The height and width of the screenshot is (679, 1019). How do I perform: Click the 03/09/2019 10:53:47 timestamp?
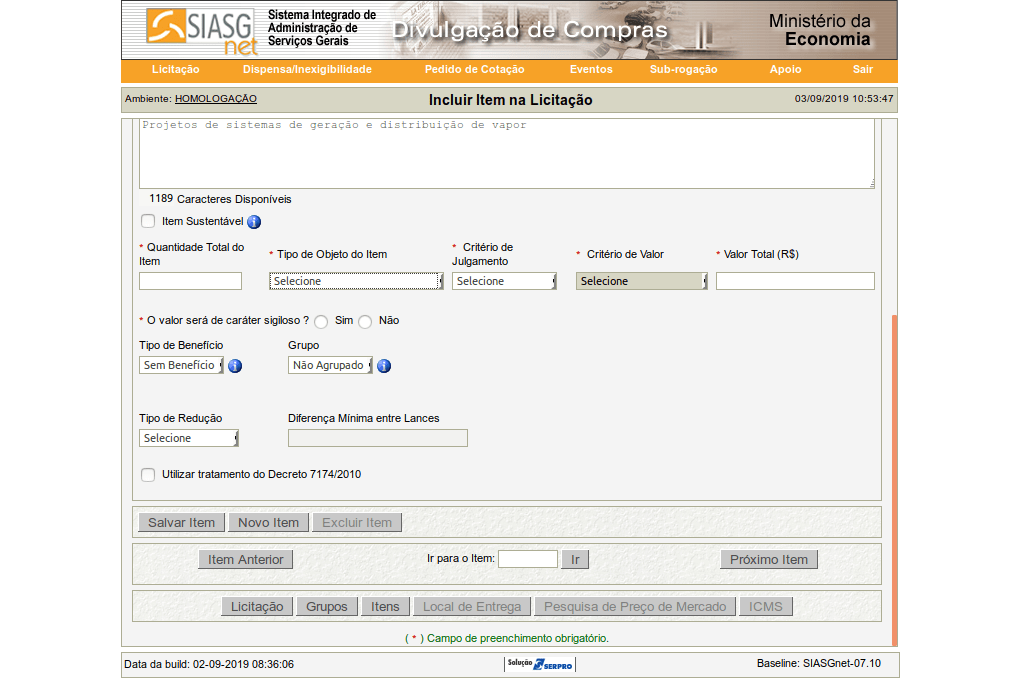(844, 99)
